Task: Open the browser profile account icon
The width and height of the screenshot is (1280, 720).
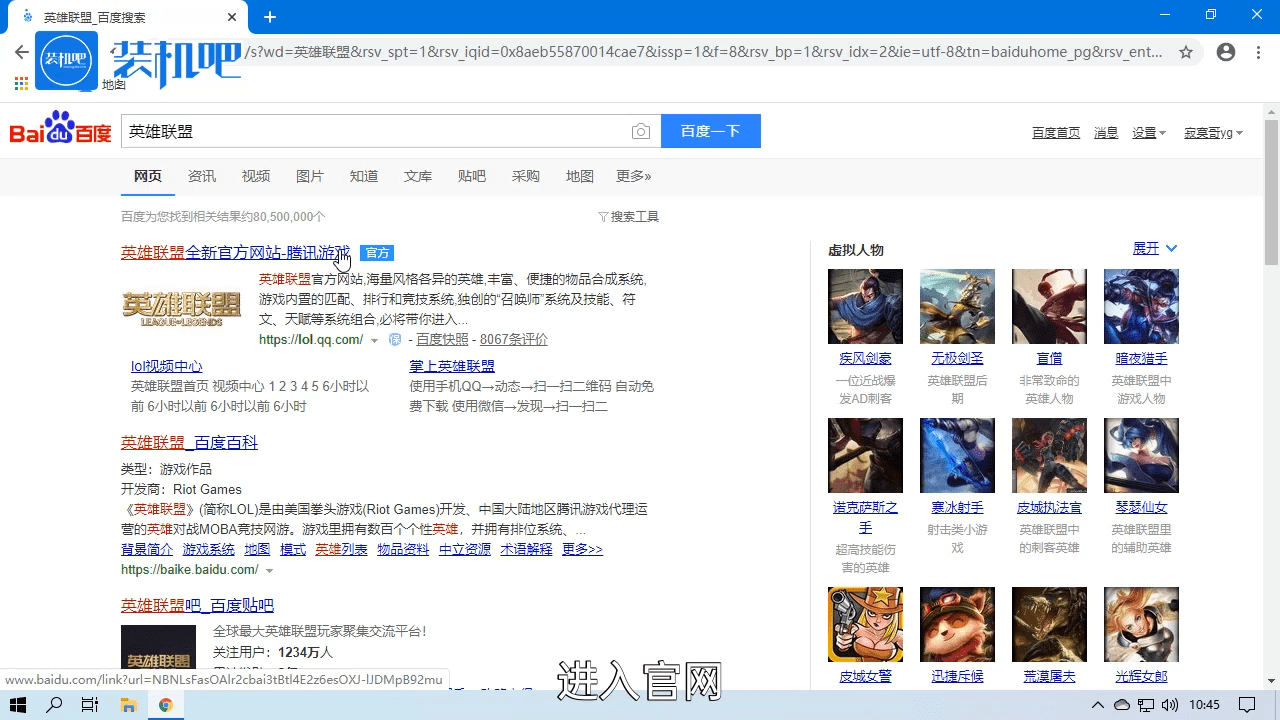Action: [x=1226, y=52]
